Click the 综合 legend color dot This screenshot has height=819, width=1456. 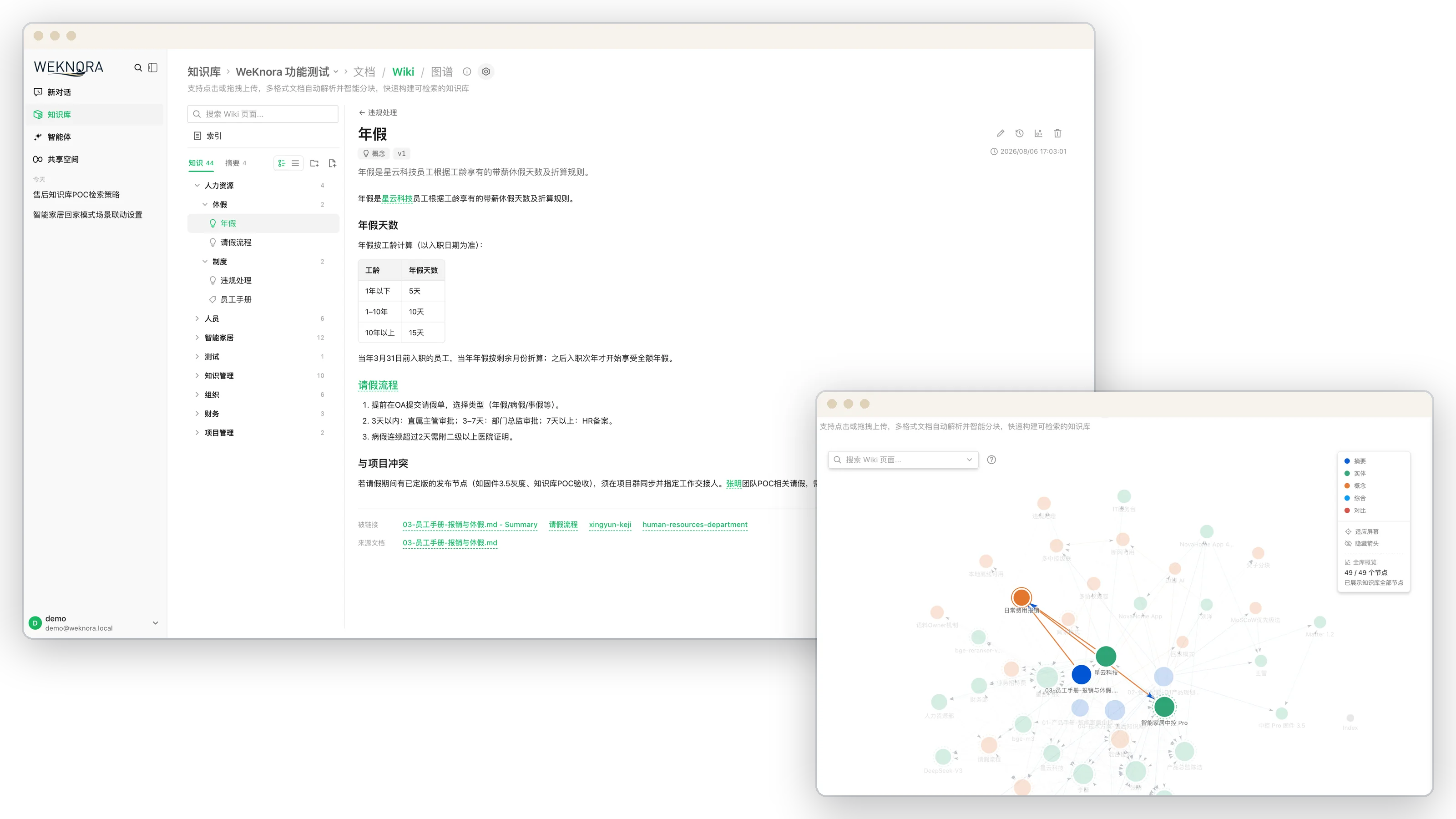(1347, 499)
